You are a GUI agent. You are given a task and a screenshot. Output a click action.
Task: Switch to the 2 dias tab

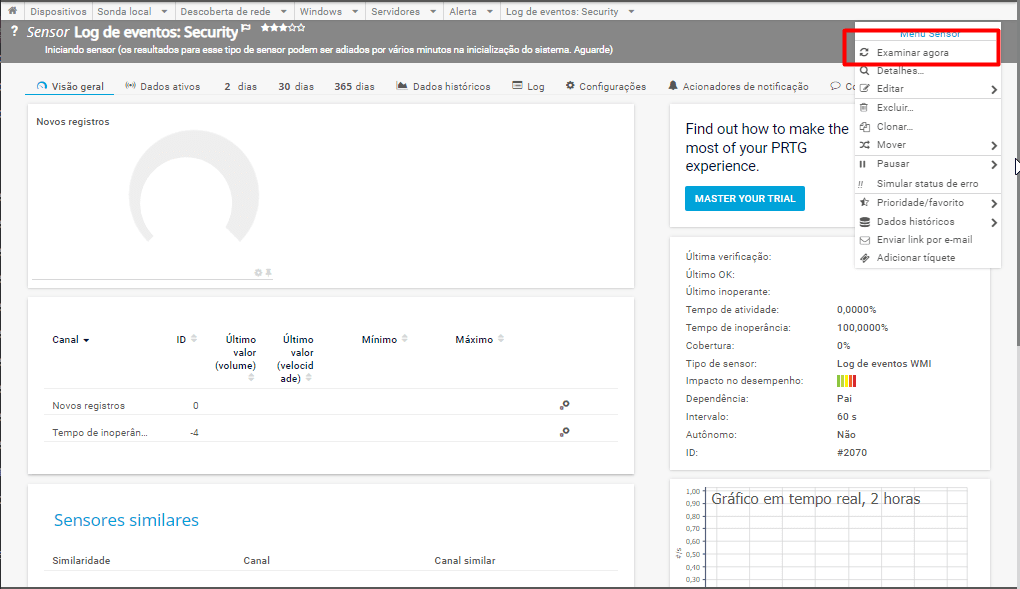[240, 86]
